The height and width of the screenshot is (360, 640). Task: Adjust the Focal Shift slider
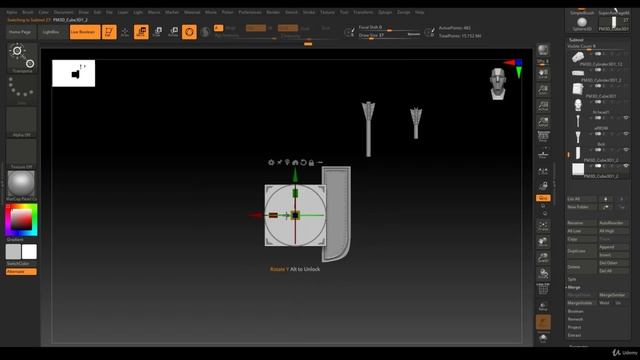point(389,28)
